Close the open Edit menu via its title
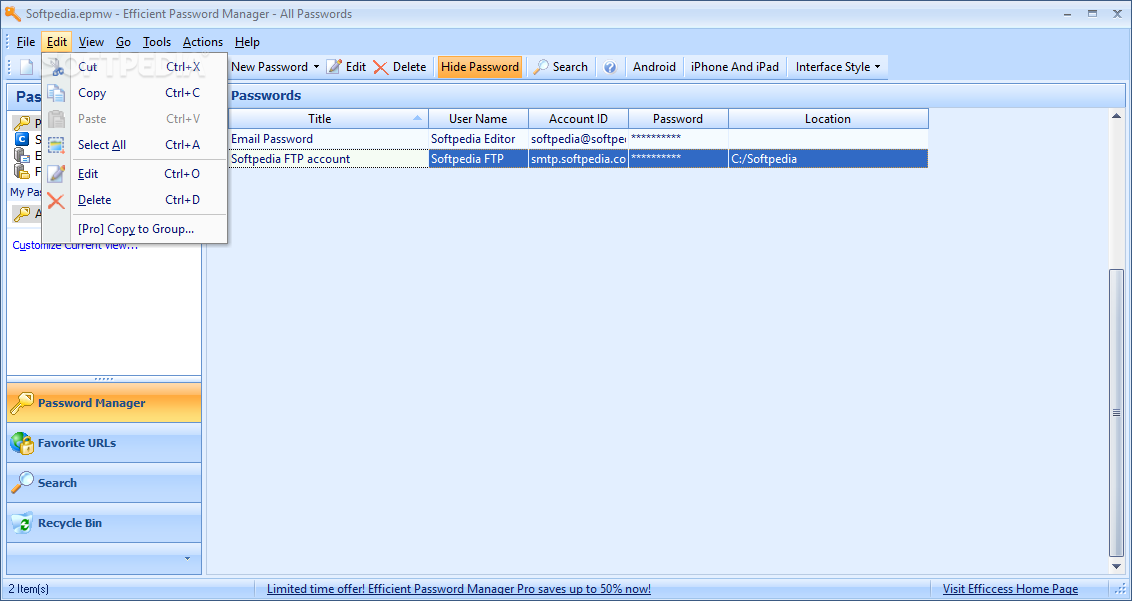This screenshot has width=1132, height=601. 57,42
